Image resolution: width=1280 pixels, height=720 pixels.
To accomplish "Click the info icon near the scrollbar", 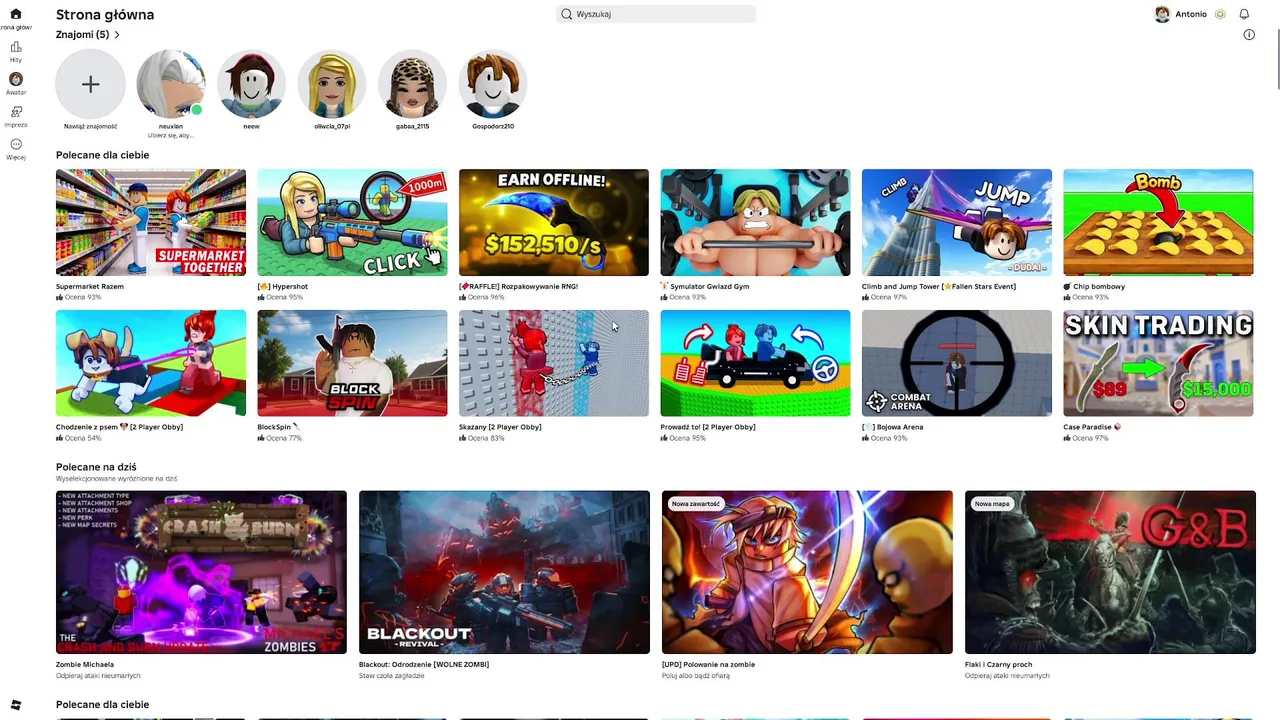I will coord(1249,35).
